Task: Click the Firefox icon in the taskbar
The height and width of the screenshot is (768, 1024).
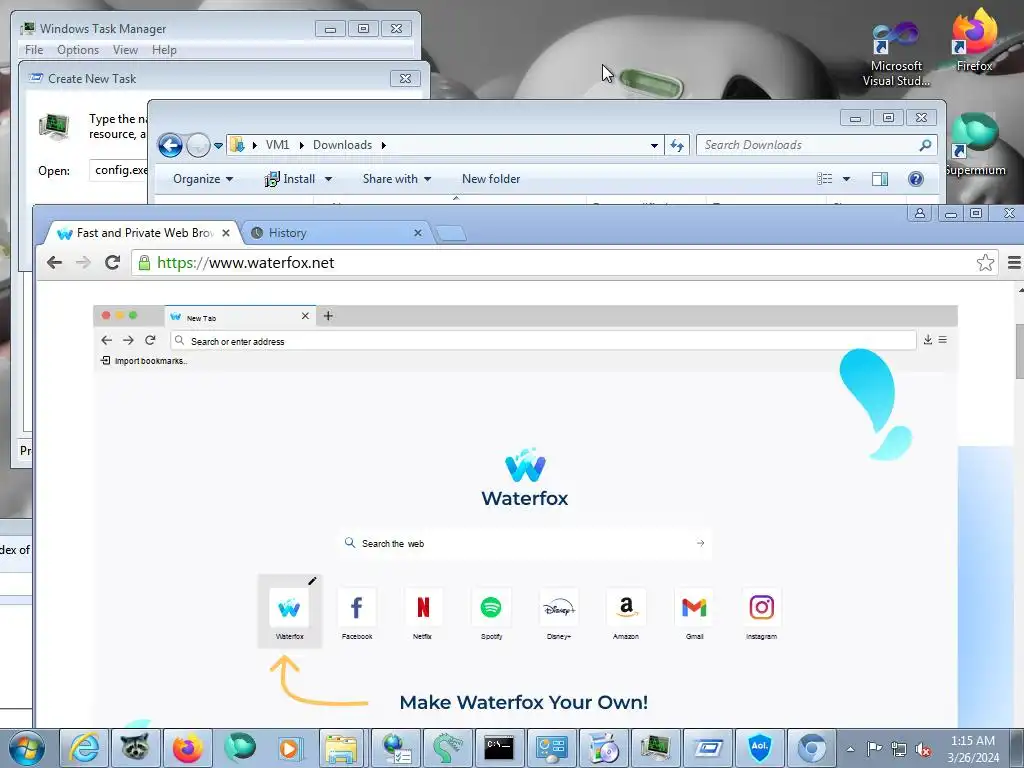Action: tap(187, 748)
